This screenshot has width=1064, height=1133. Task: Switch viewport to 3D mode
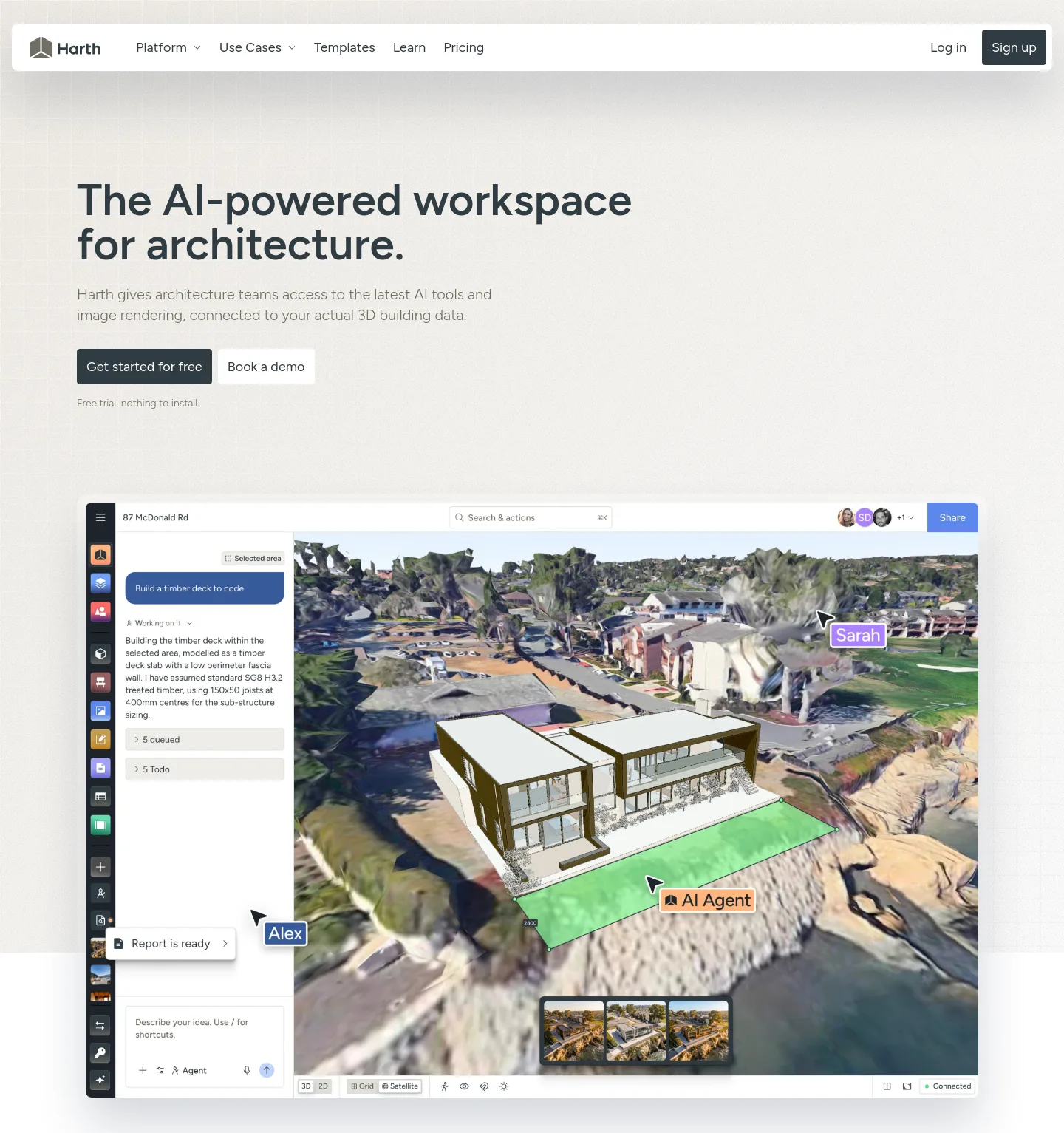pos(306,1086)
